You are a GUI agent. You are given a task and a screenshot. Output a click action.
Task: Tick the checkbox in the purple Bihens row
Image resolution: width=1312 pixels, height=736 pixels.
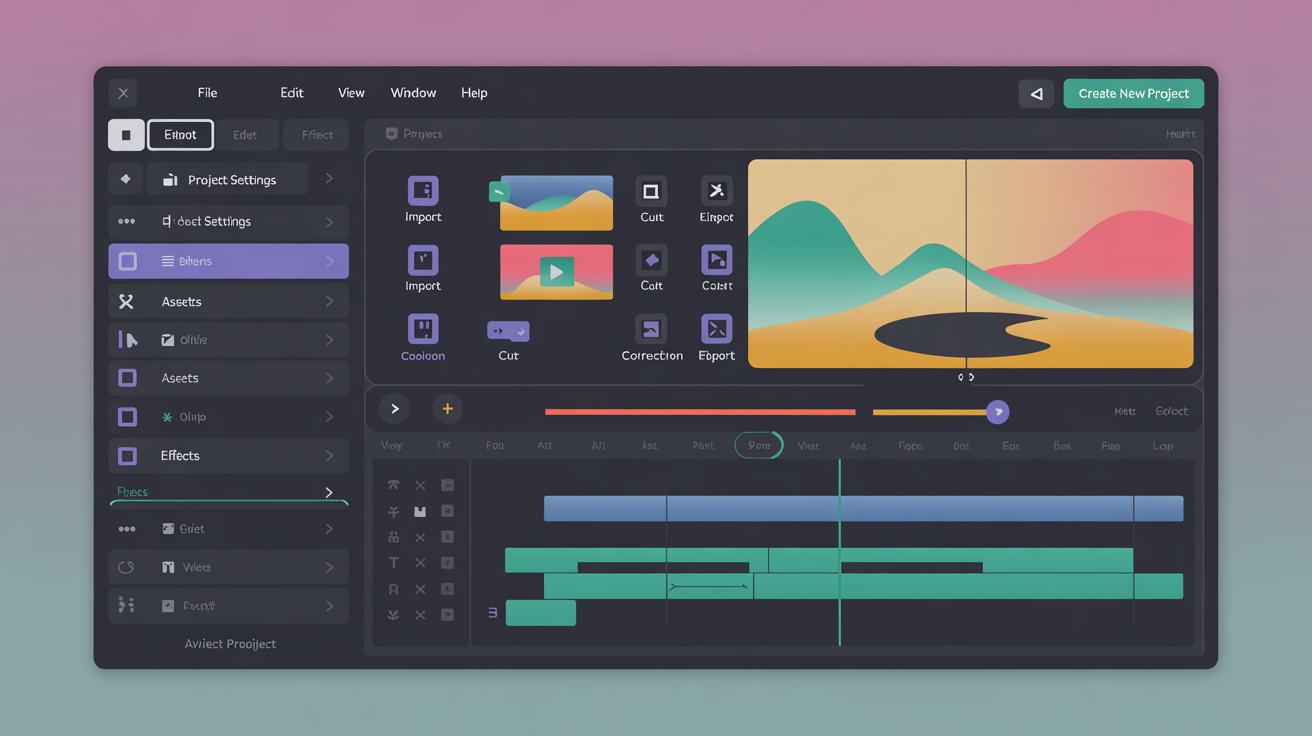(127, 261)
